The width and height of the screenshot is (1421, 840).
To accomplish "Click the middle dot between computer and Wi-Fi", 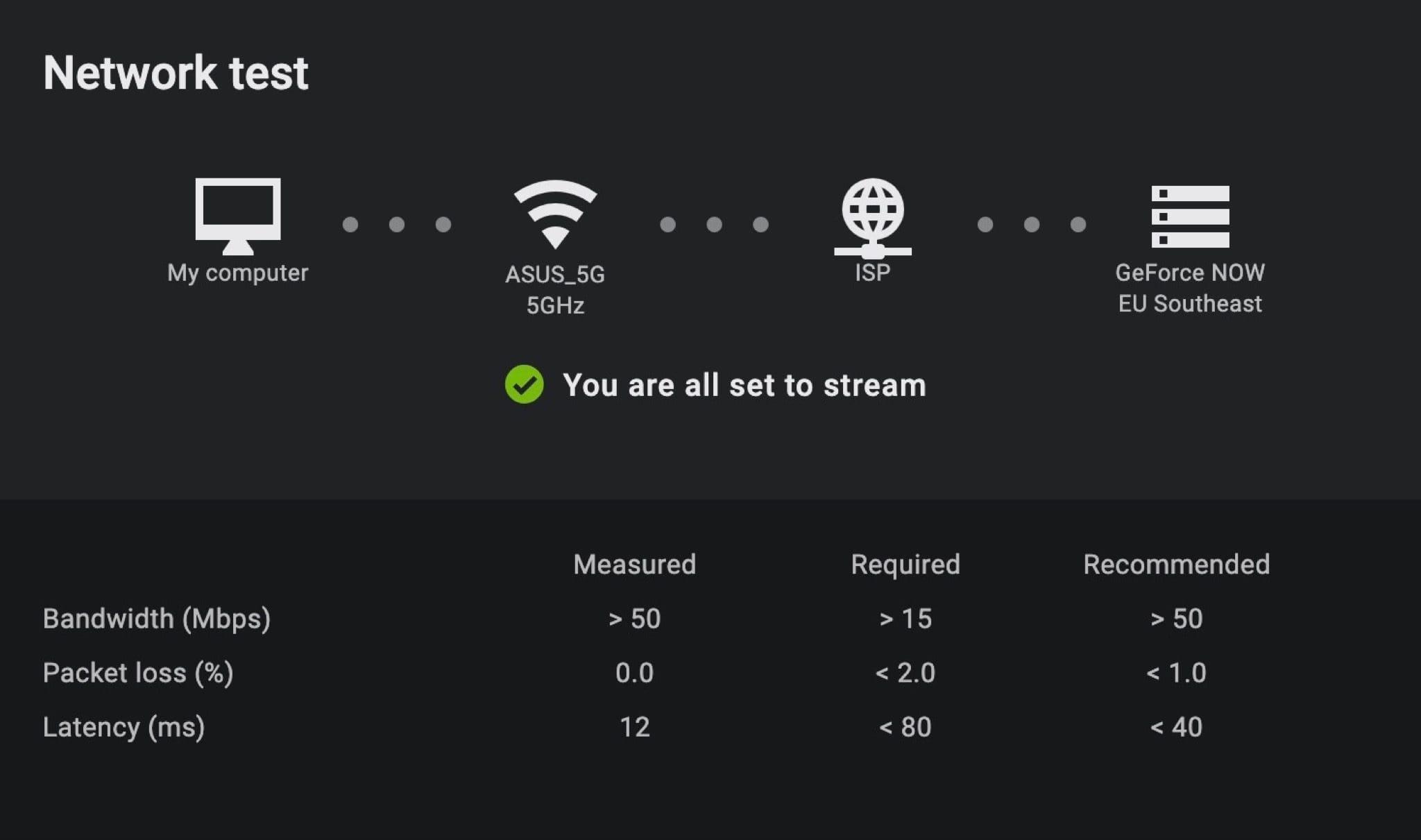I will 397,224.
